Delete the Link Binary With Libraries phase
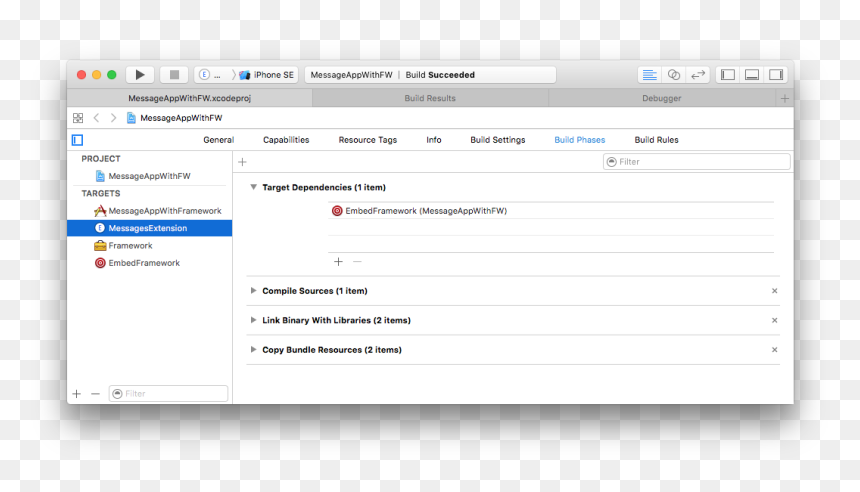Screen dimensions: 860x492 coord(774,320)
